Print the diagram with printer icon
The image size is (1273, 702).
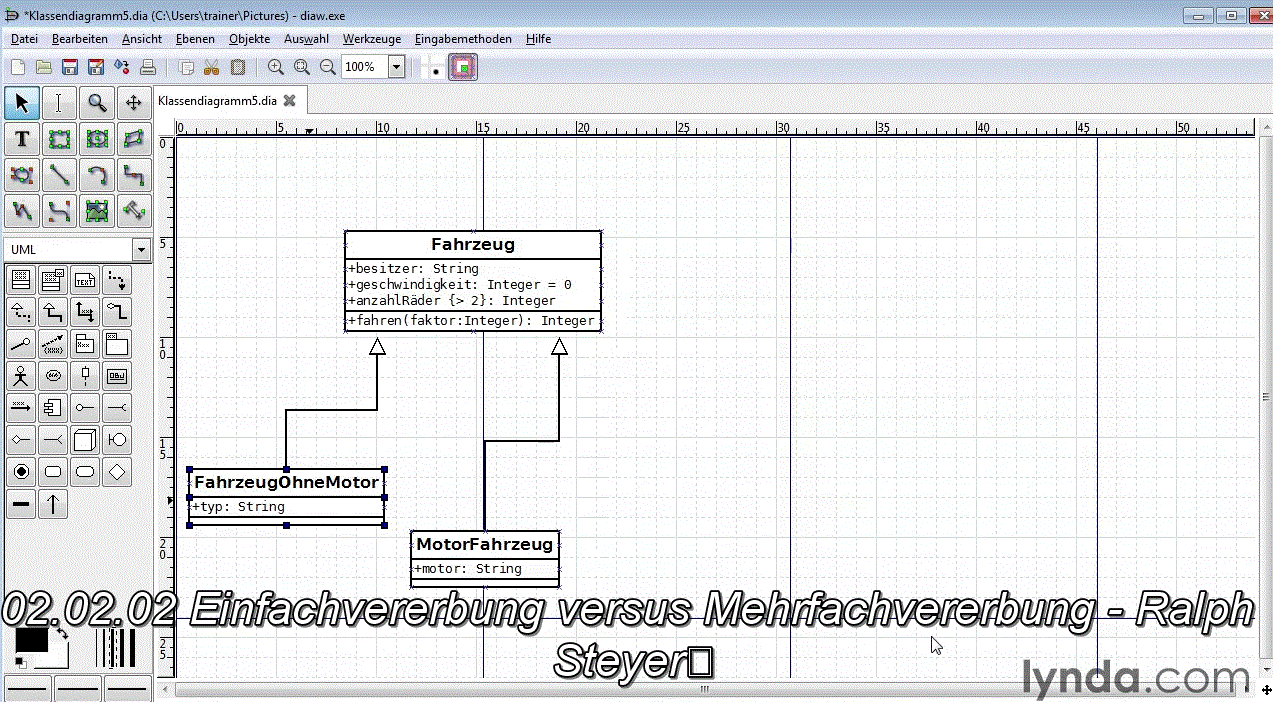tap(148, 67)
